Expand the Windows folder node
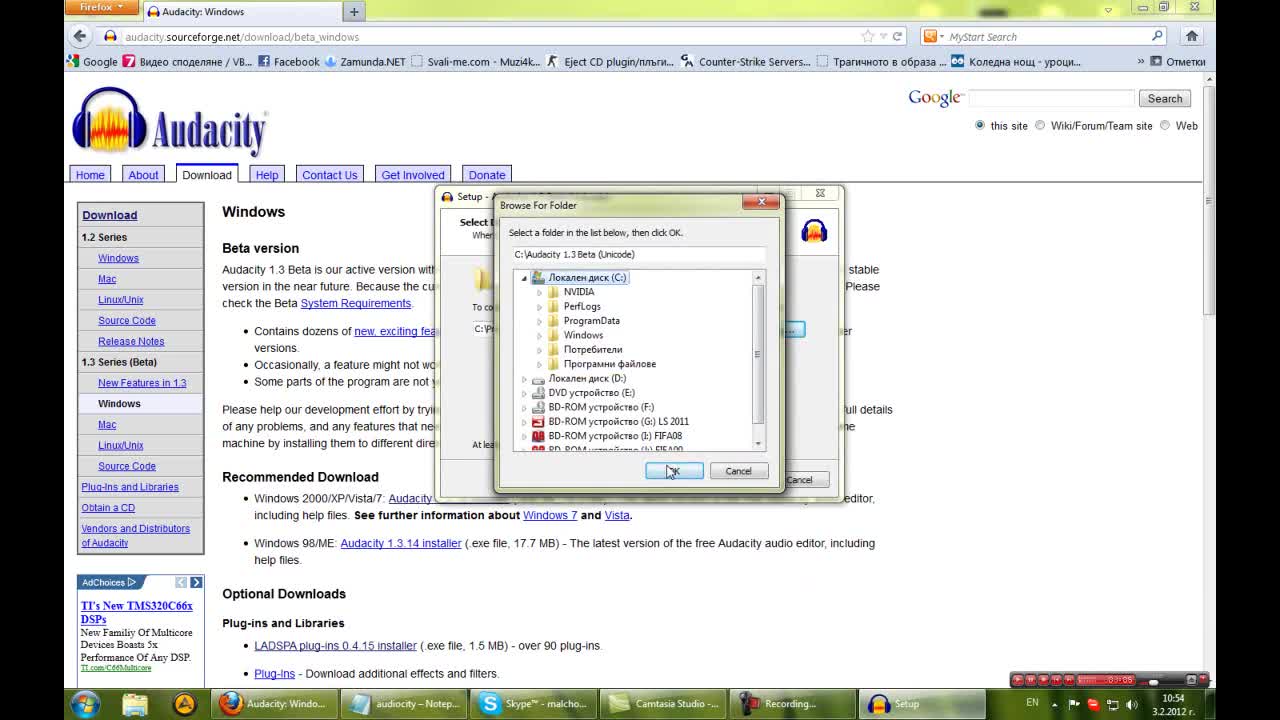1280x720 pixels. tap(540, 335)
